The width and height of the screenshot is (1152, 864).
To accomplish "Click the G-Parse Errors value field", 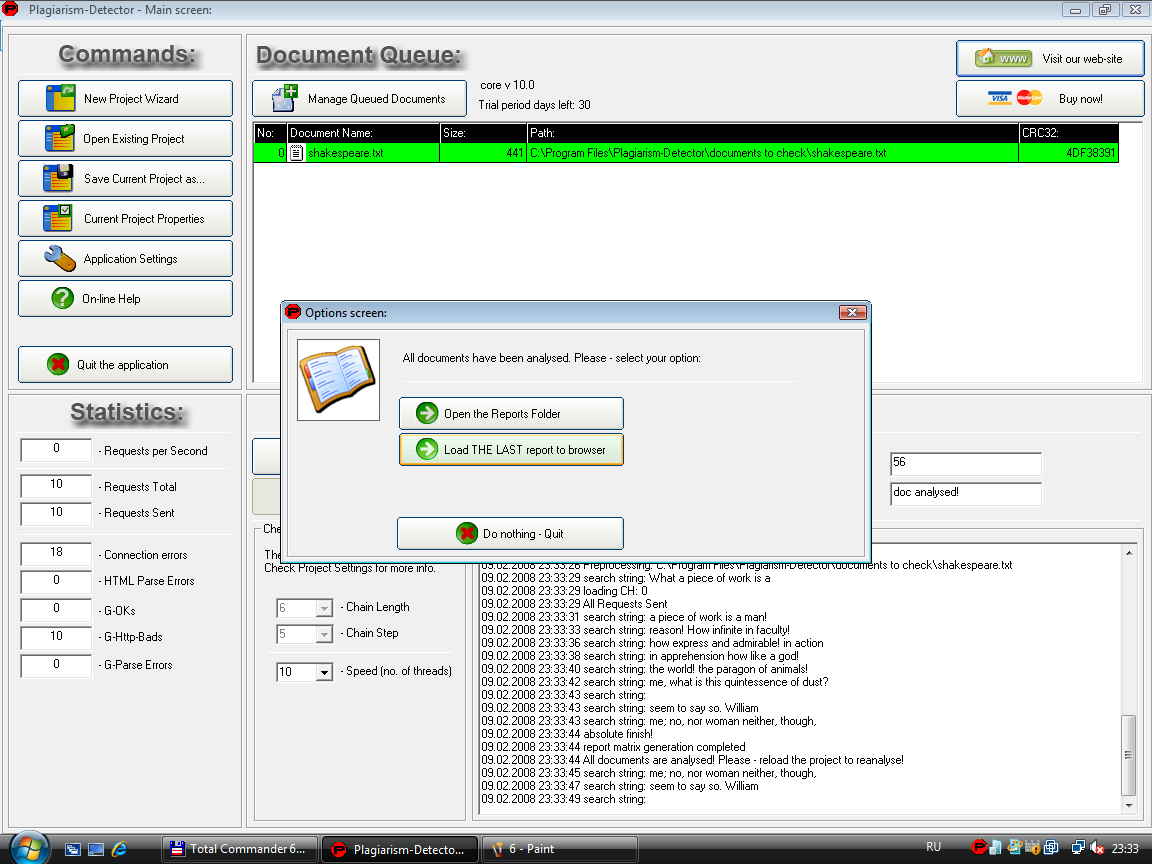I will click(57, 666).
